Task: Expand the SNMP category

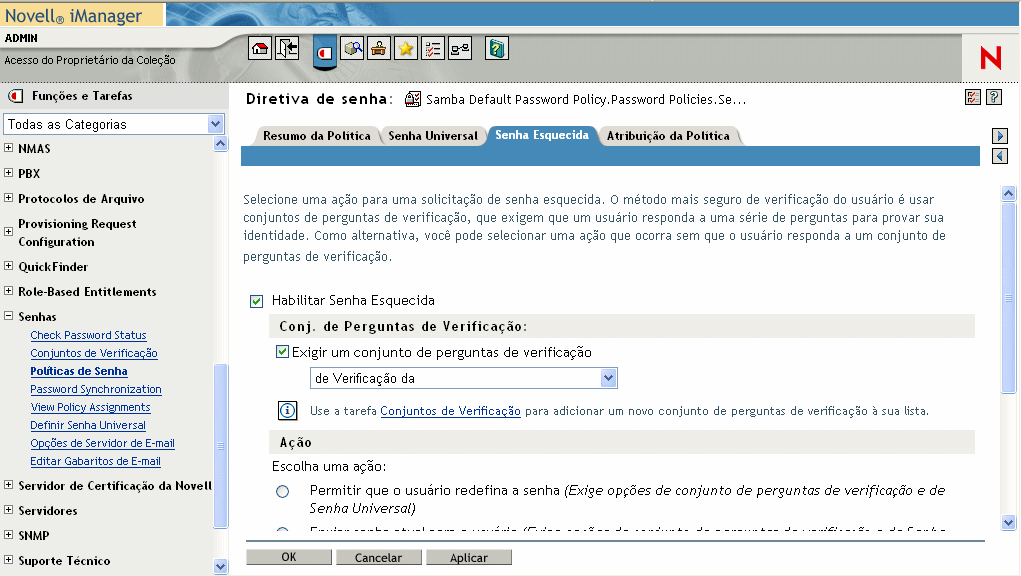Action: [8, 535]
